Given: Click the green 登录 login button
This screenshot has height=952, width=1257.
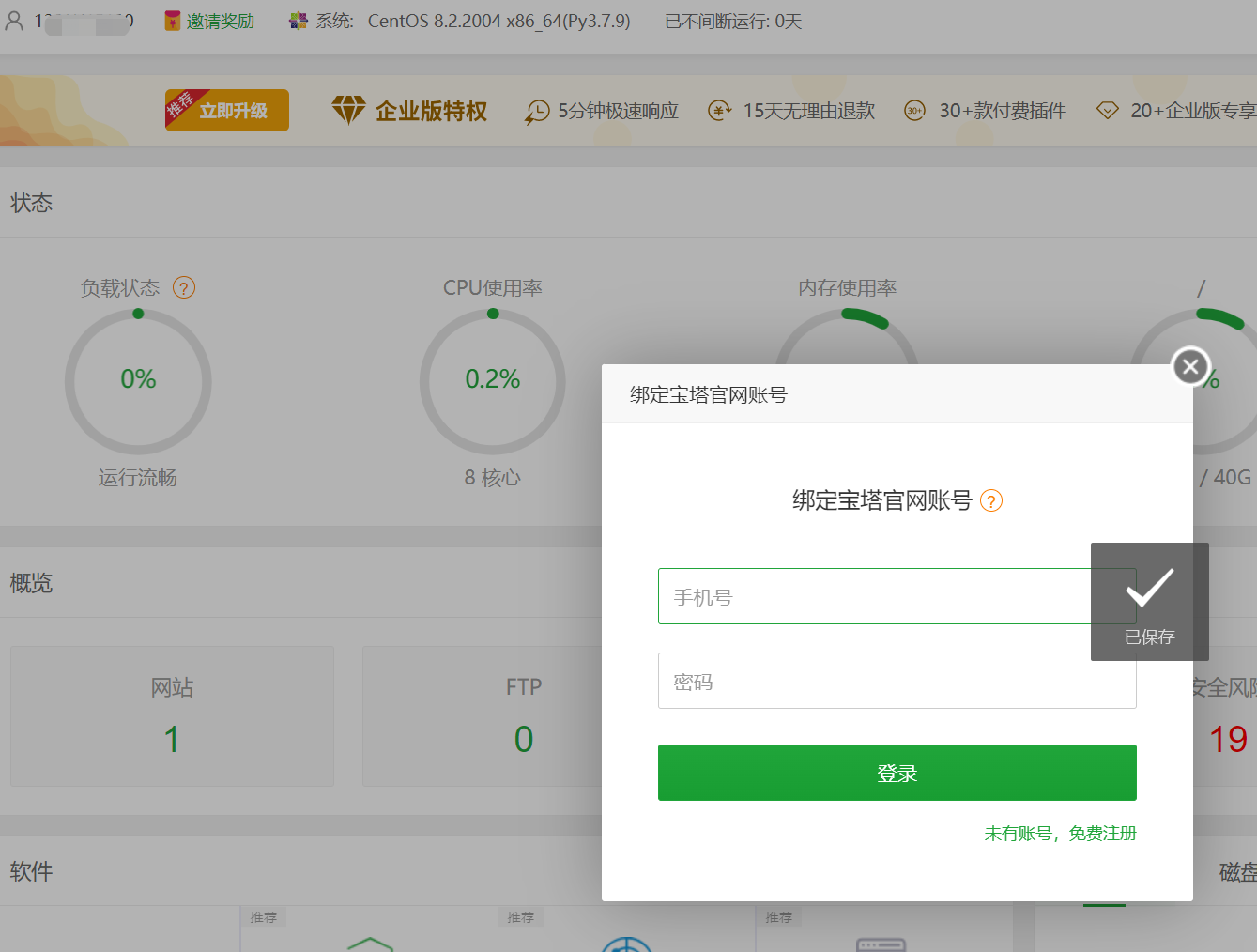Looking at the screenshot, I should [897, 773].
